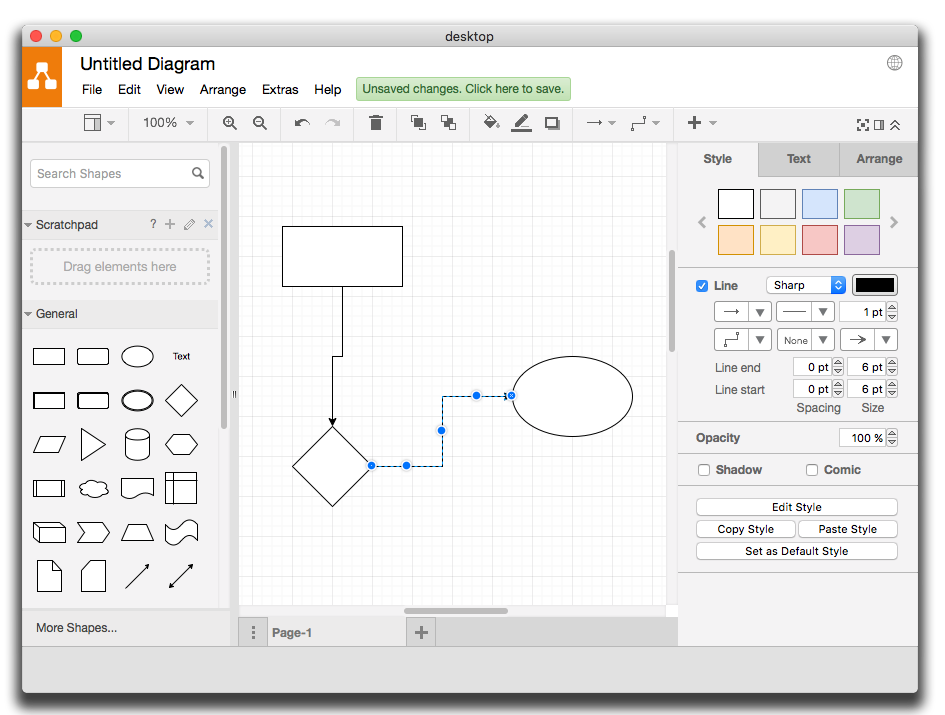
Task: Open scratchpad help question mark
Action: pyautogui.click(x=154, y=224)
